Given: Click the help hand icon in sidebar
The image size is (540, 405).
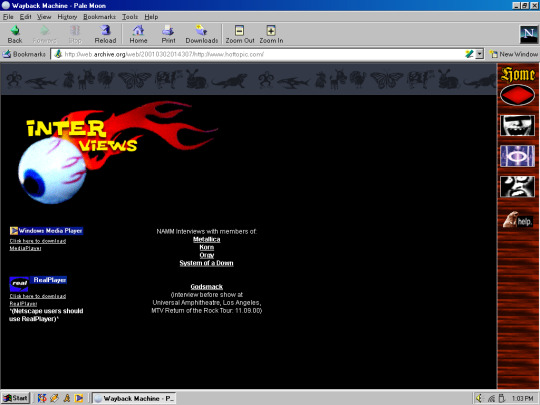Looking at the screenshot, I should (x=518, y=220).
